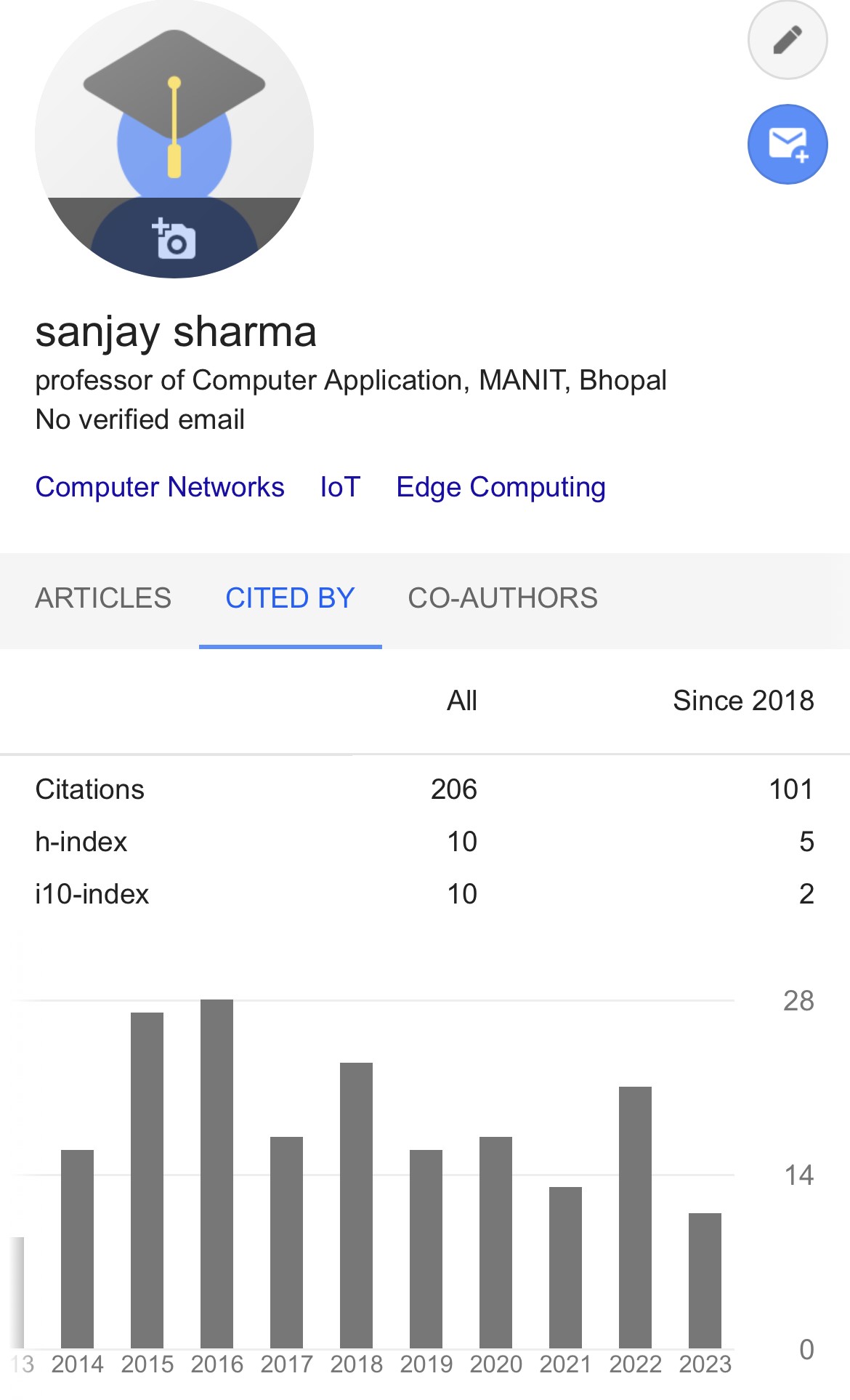Select the Cited By tab
Image resolution: width=850 pixels, height=1400 pixels.
coord(290,598)
